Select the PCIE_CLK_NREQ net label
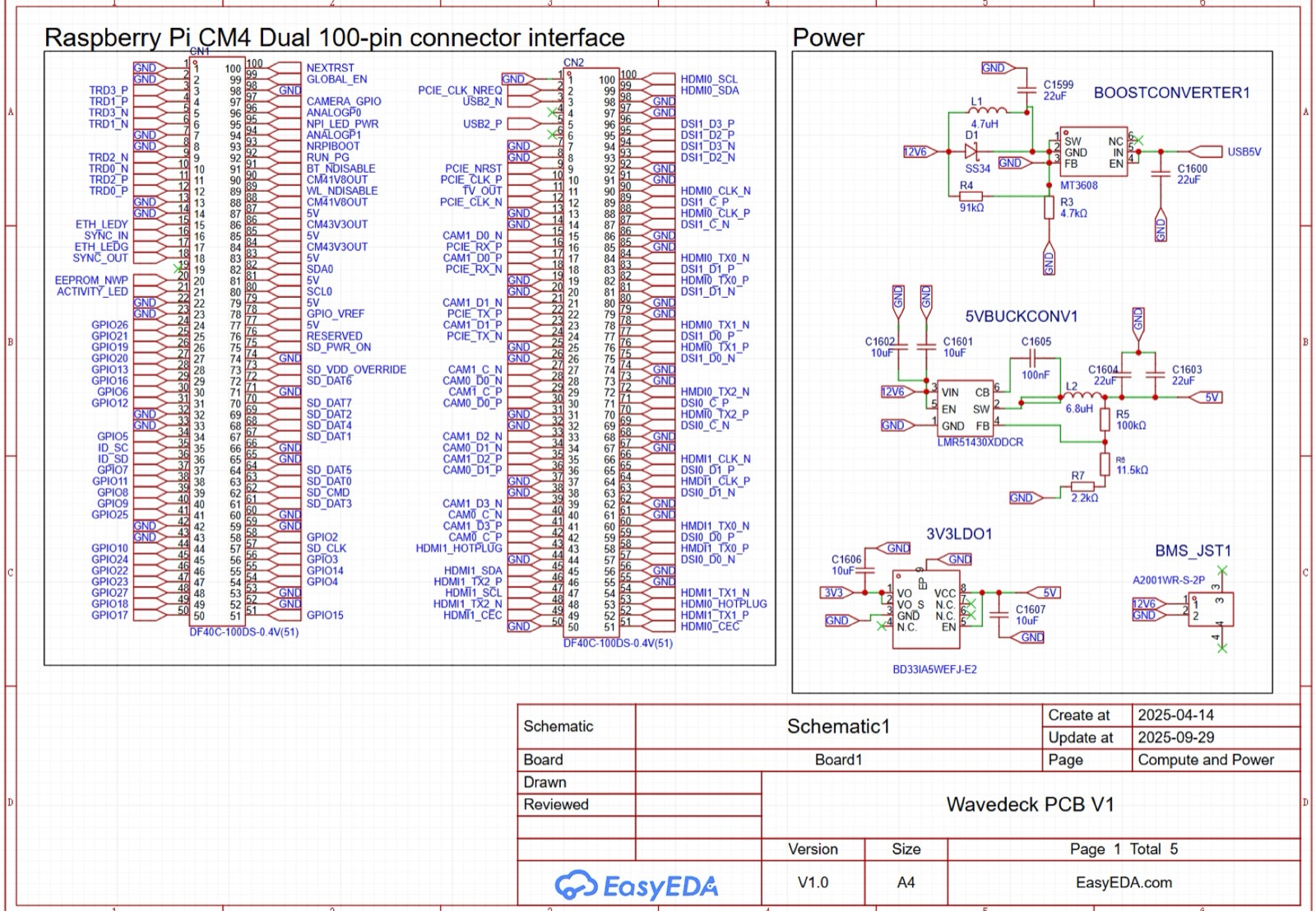The height and width of the screenshot is (911, 1316). 460,91
